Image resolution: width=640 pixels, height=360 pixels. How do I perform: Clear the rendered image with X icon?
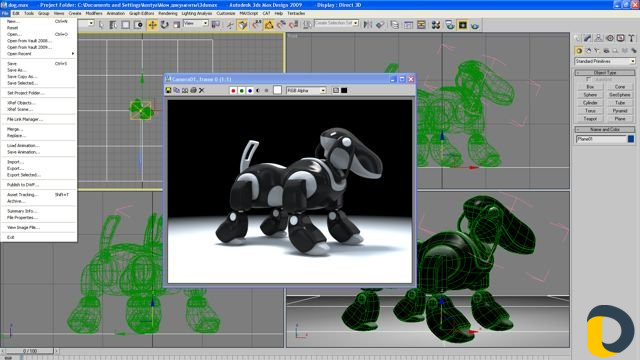tap(202, 90)
